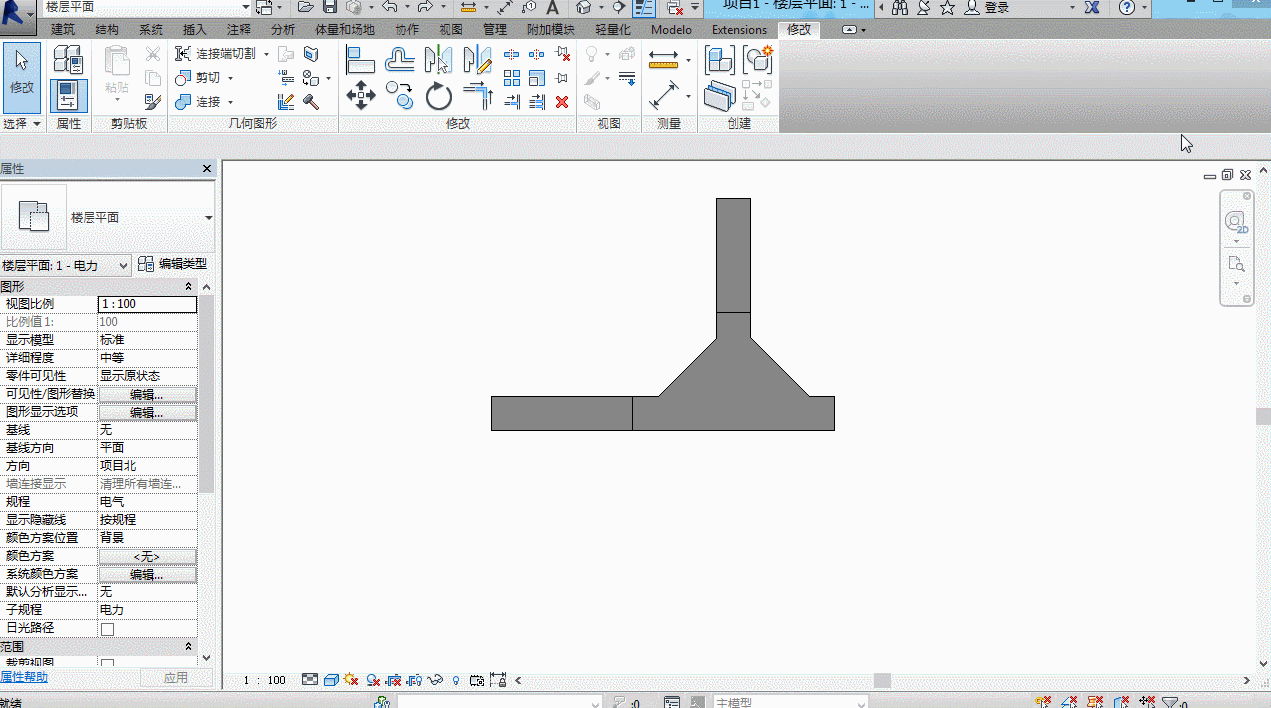1271x708 pixels.
Task: Open the 视图 ribbon tab
Action: (451, 30)
